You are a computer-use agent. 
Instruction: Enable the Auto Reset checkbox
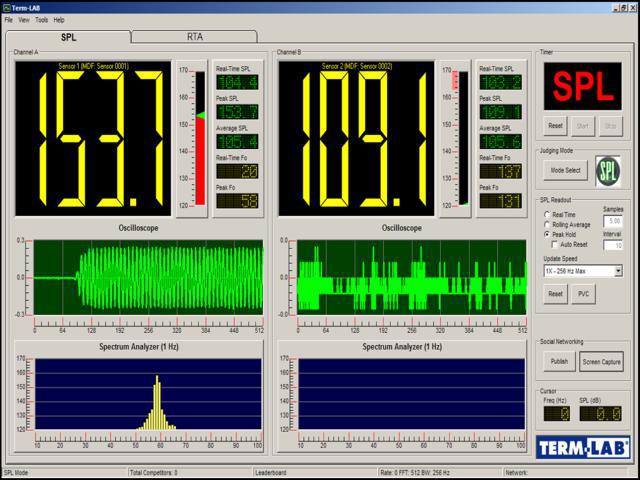point(555,244)
